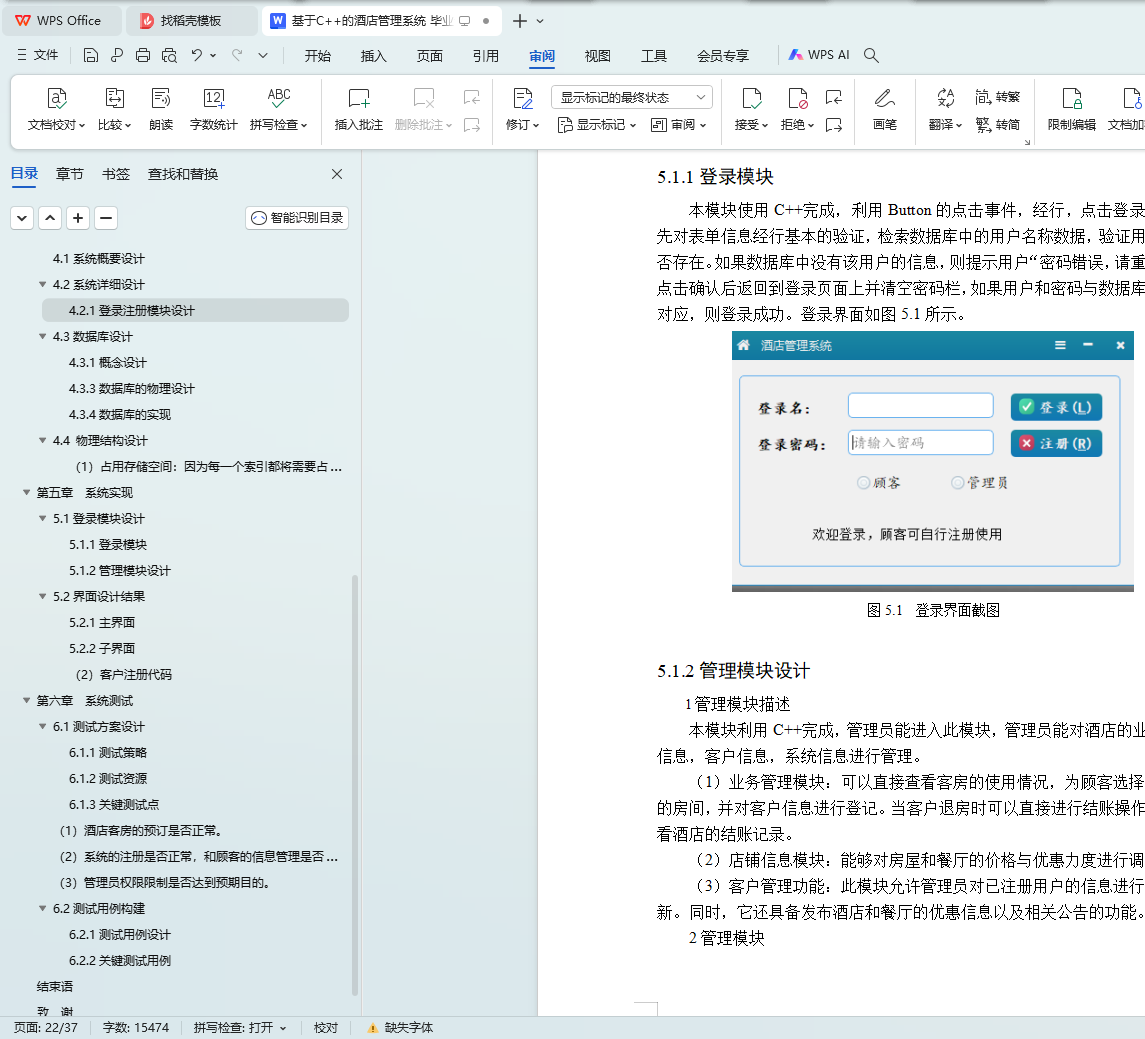Open the 开始 ribbon tab
Image resolution: width=1145 pixels, height=1039 pixels.
pos(318,55)
